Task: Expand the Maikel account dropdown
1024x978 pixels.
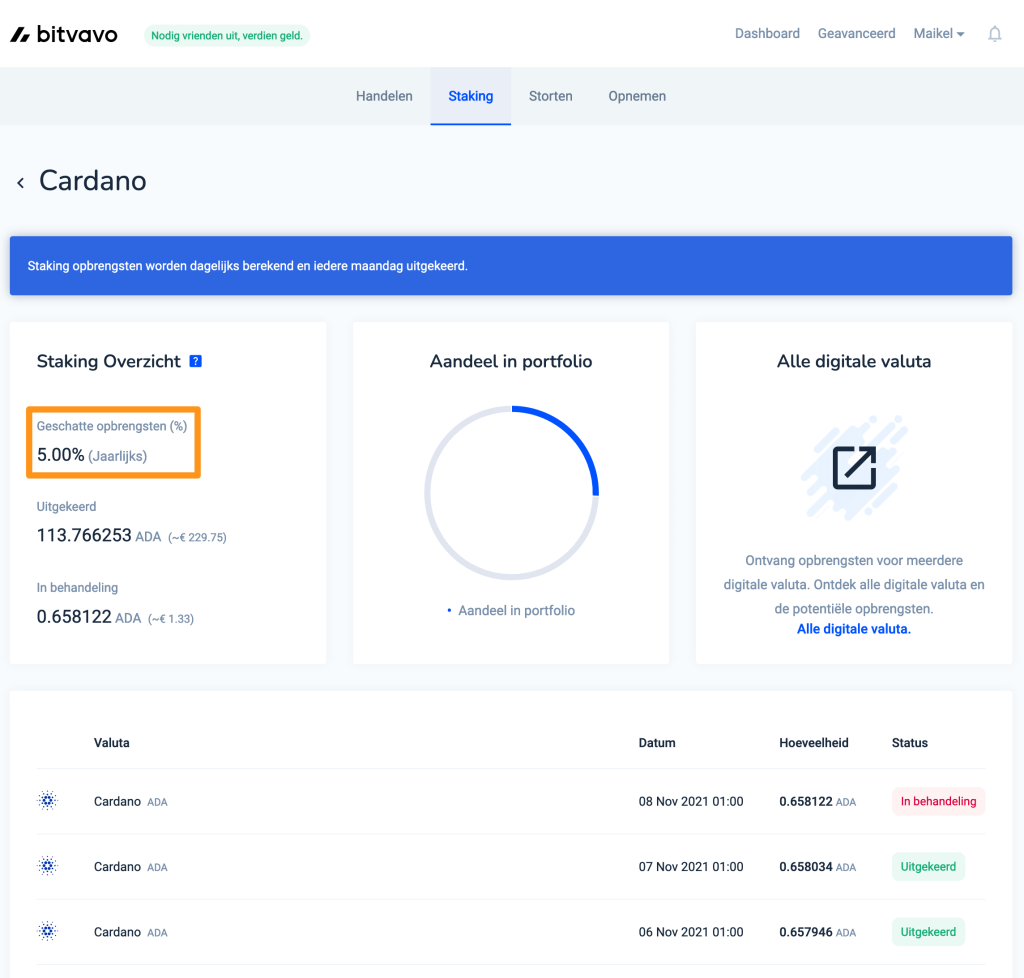Action: click(938, 34)
